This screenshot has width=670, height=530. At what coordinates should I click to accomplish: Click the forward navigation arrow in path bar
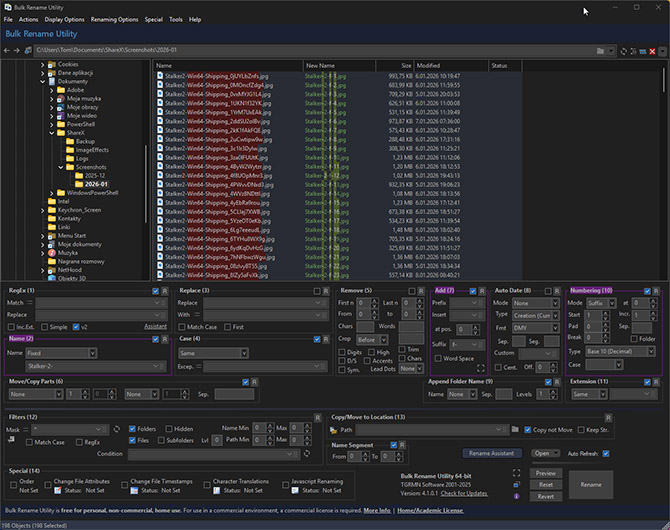click(18, 50)
